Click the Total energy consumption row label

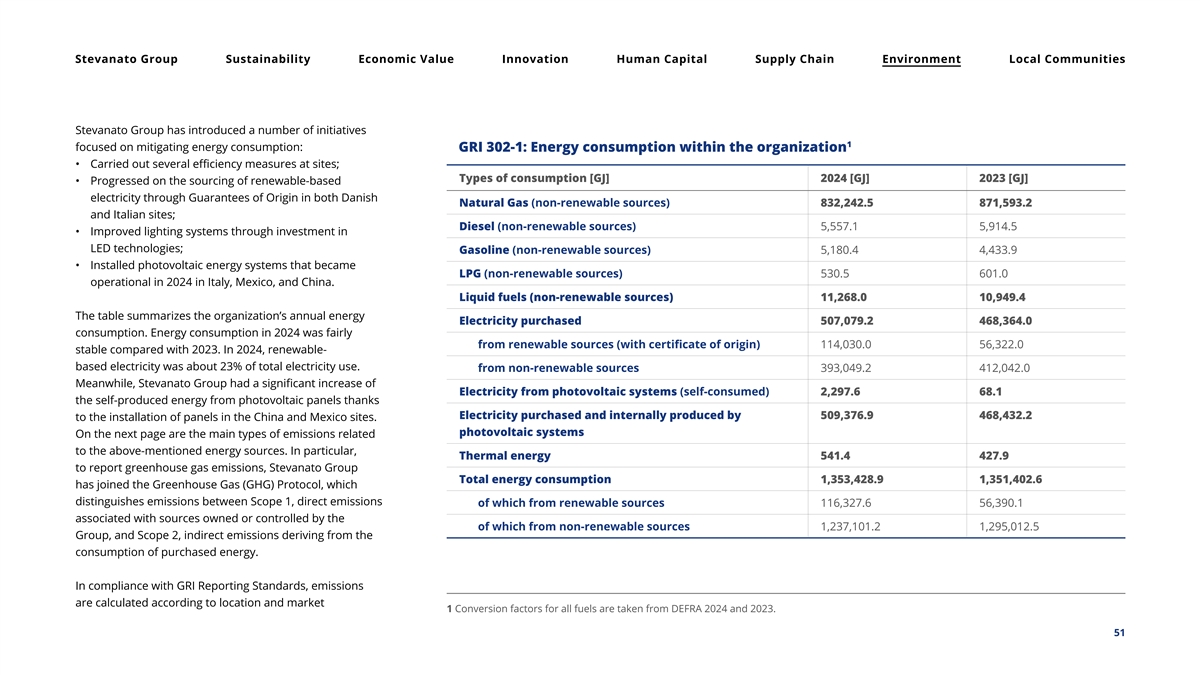click(535, 479)
